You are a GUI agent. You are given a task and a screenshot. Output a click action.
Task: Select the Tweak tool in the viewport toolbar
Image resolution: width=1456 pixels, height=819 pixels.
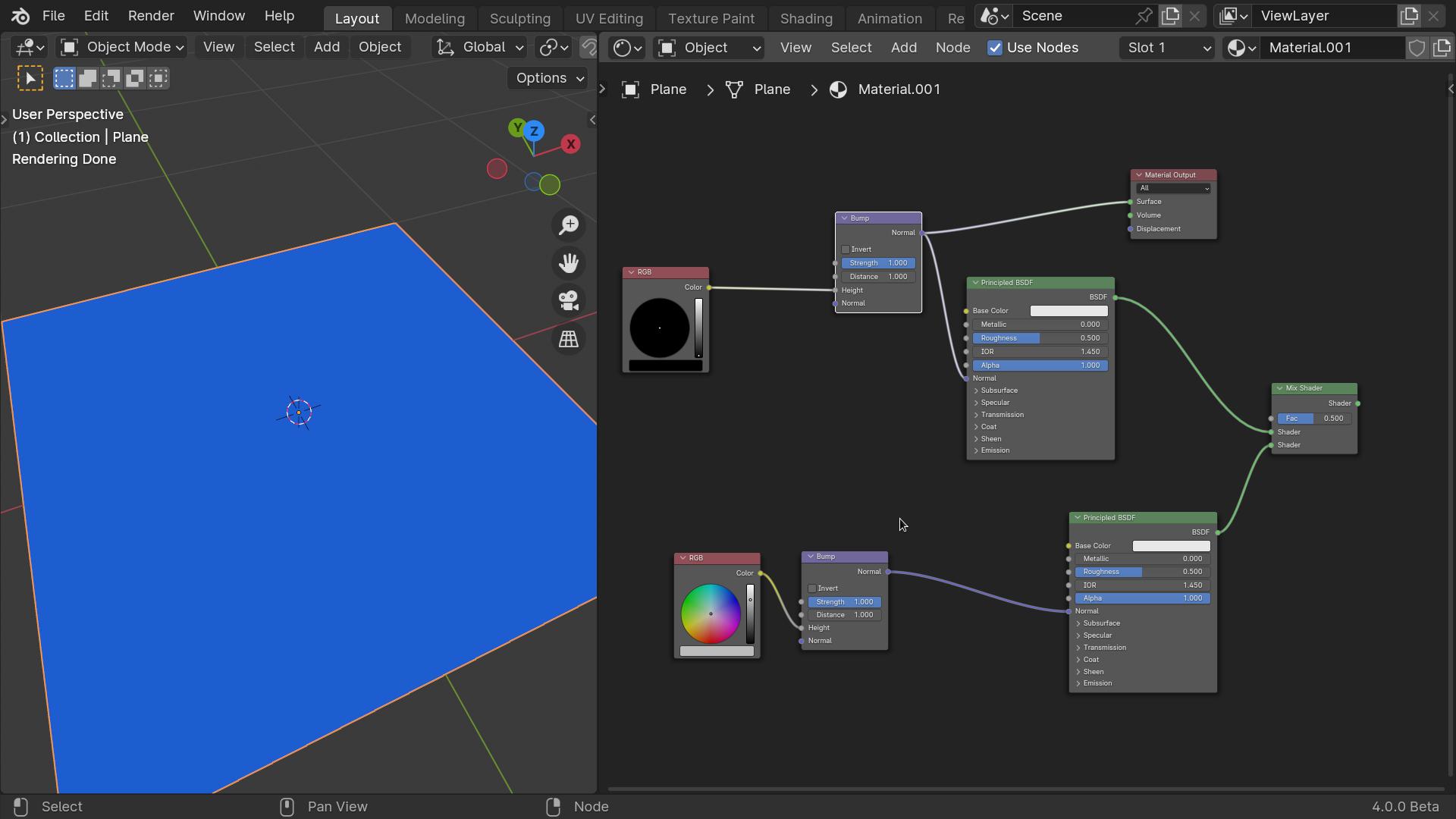pyautogui.click(x=30, y=77)
